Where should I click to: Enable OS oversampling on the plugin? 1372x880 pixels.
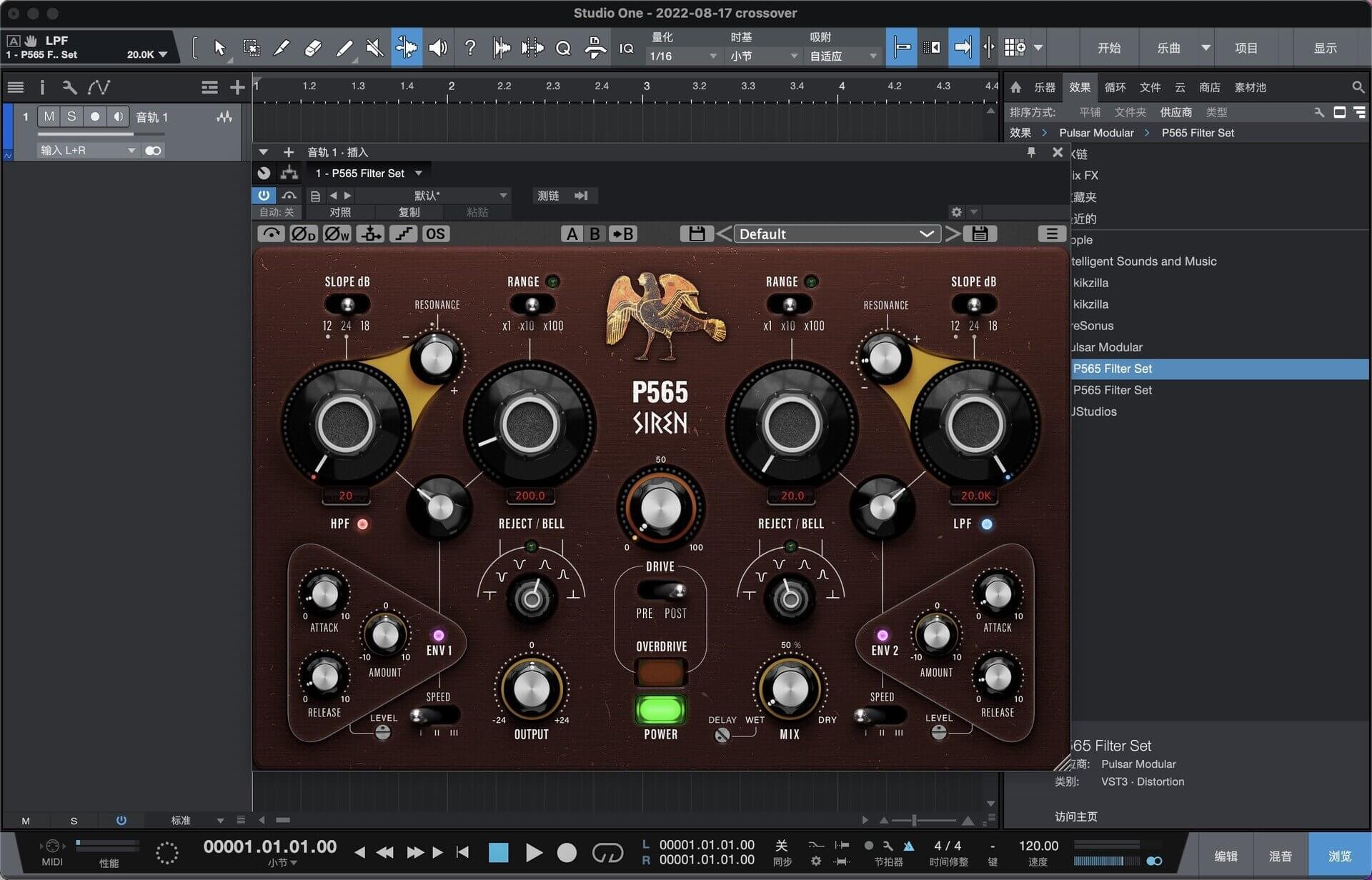pyautogui.click(x=436, y=234)
